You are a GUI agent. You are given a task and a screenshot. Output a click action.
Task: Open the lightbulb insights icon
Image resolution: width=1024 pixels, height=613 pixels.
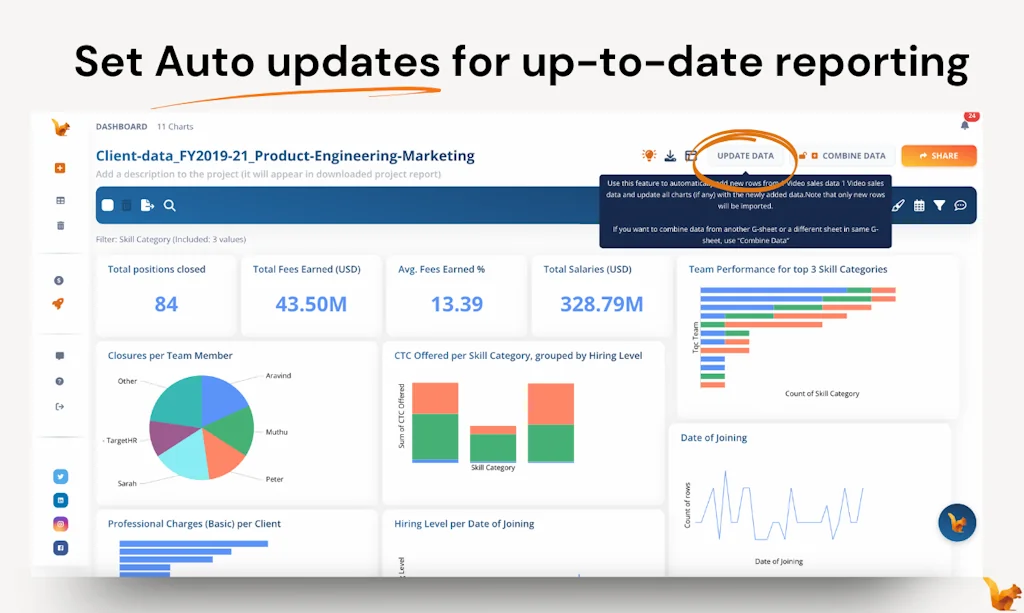coord(649,156)
